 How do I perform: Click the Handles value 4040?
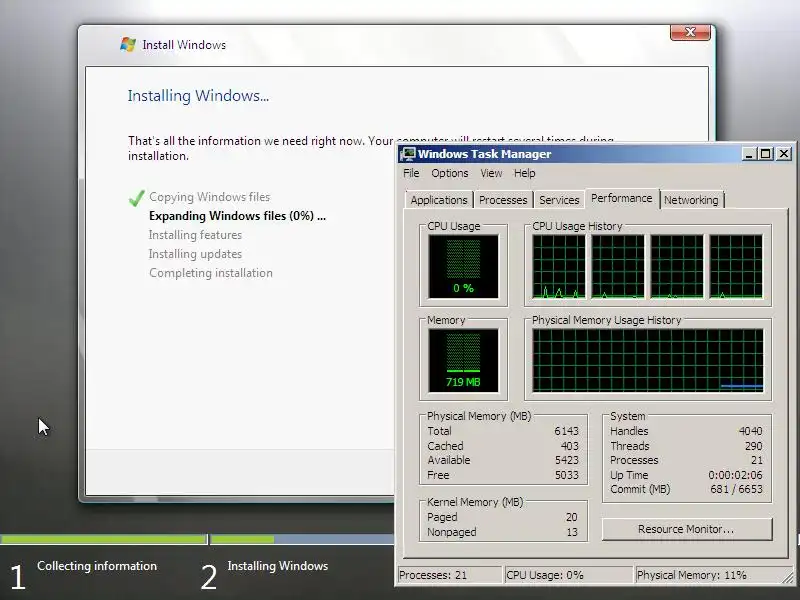click(750, 431)
